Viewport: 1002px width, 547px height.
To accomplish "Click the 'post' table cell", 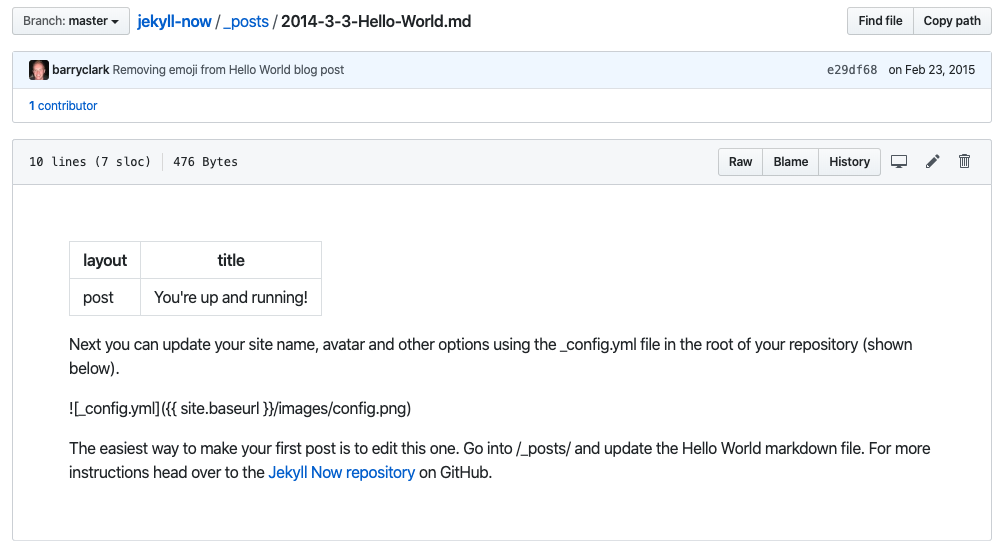I will pos(105,297).
